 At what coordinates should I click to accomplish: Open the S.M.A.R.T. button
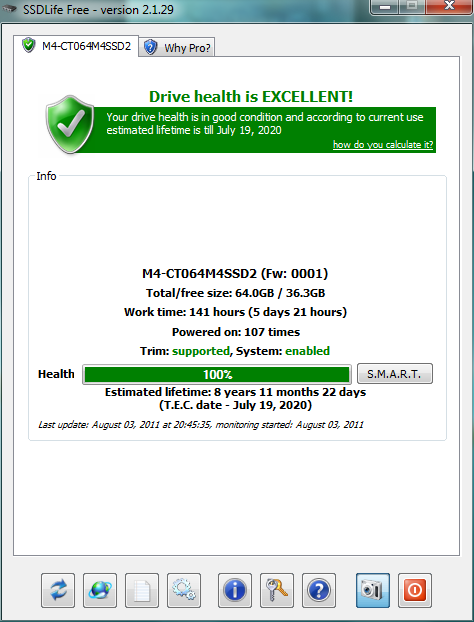click(x=395, y=374)
